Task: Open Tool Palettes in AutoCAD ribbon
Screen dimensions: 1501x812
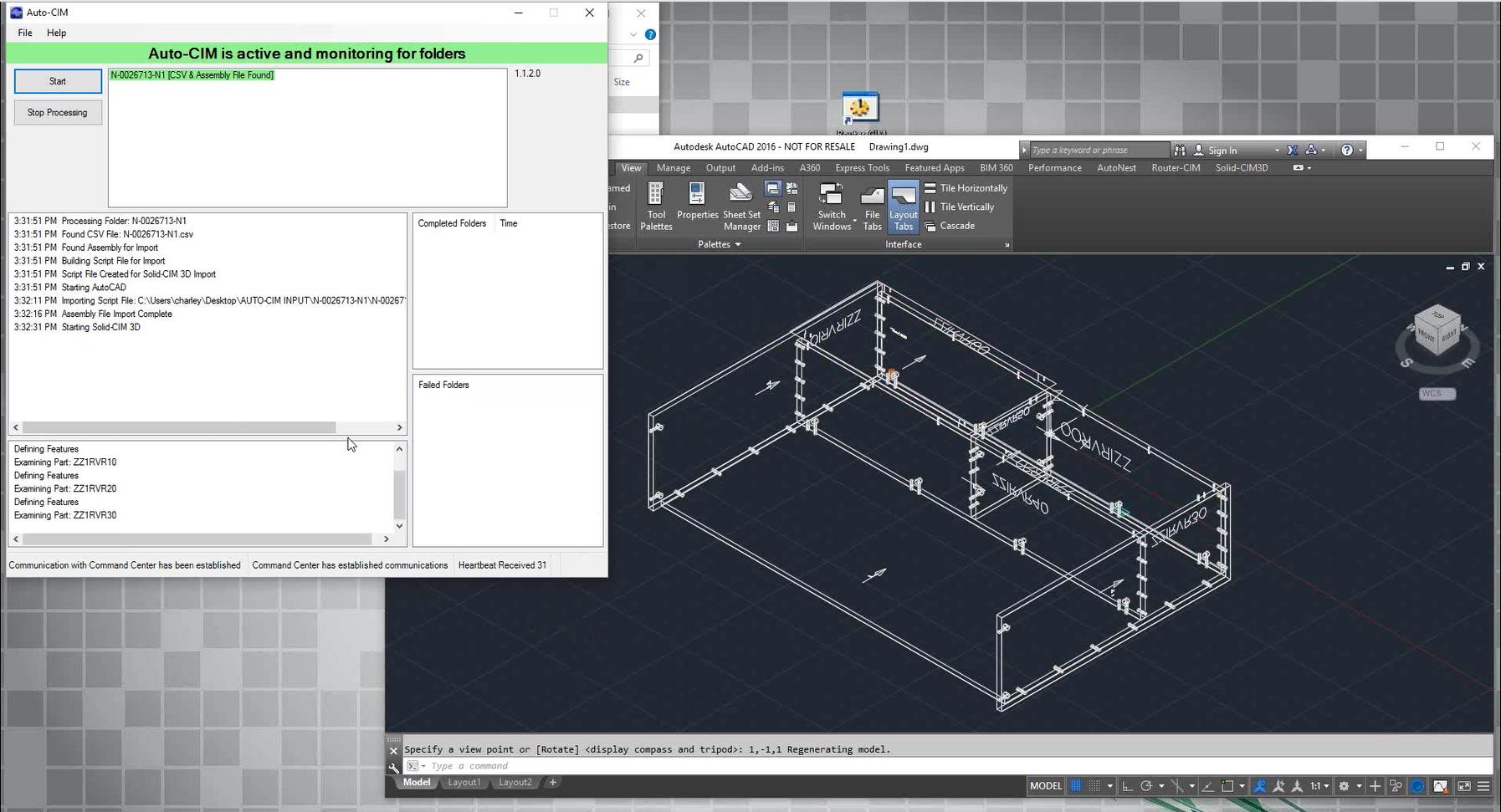Action: (x=656, y=207)
